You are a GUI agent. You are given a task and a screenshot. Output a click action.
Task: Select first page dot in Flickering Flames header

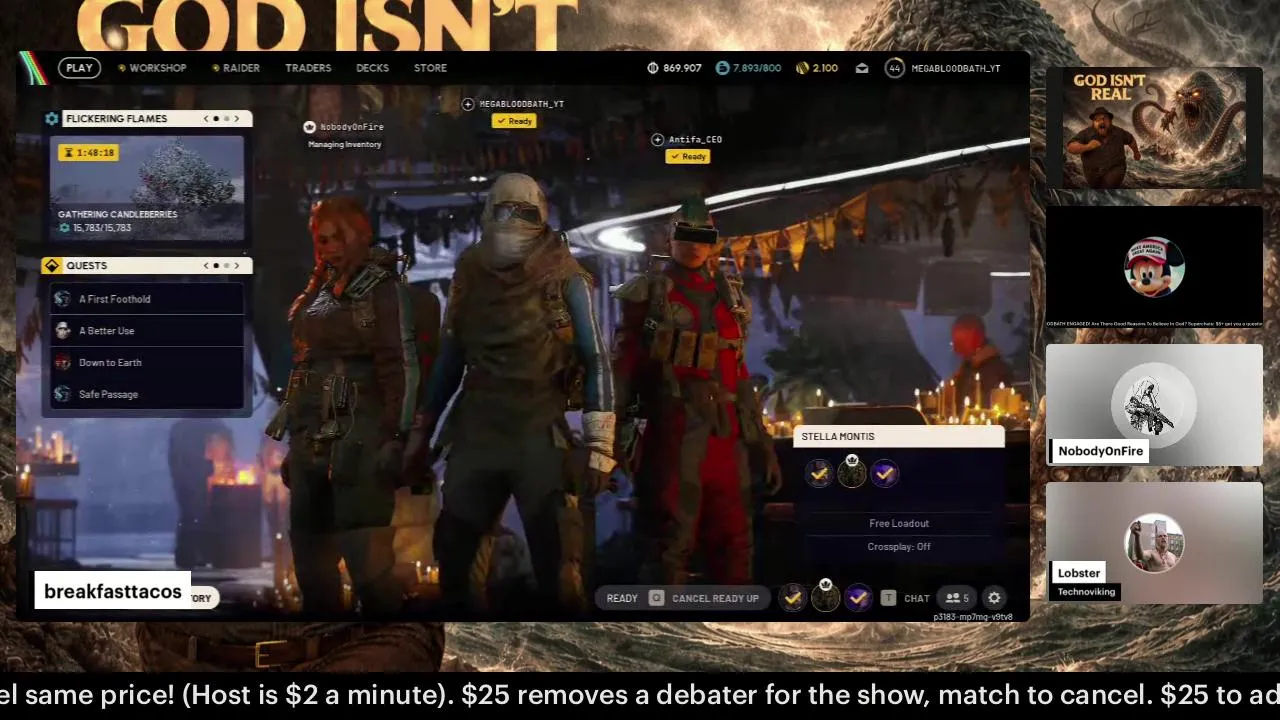[x=216, y=119]
